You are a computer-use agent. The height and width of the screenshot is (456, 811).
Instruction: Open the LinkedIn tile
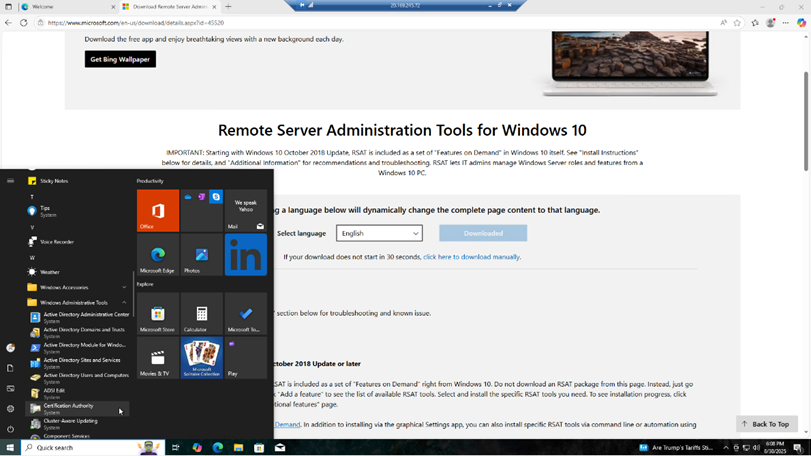point(245,255)
